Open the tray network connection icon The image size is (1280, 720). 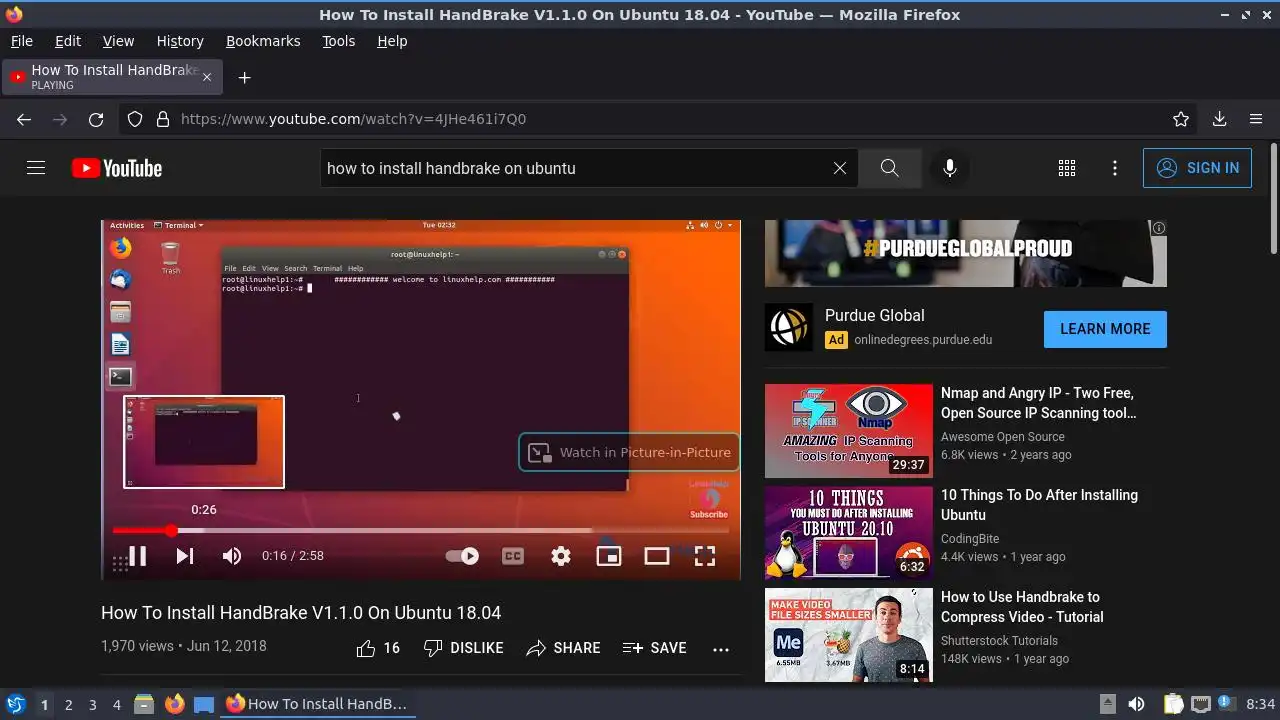click(1201, 704)
